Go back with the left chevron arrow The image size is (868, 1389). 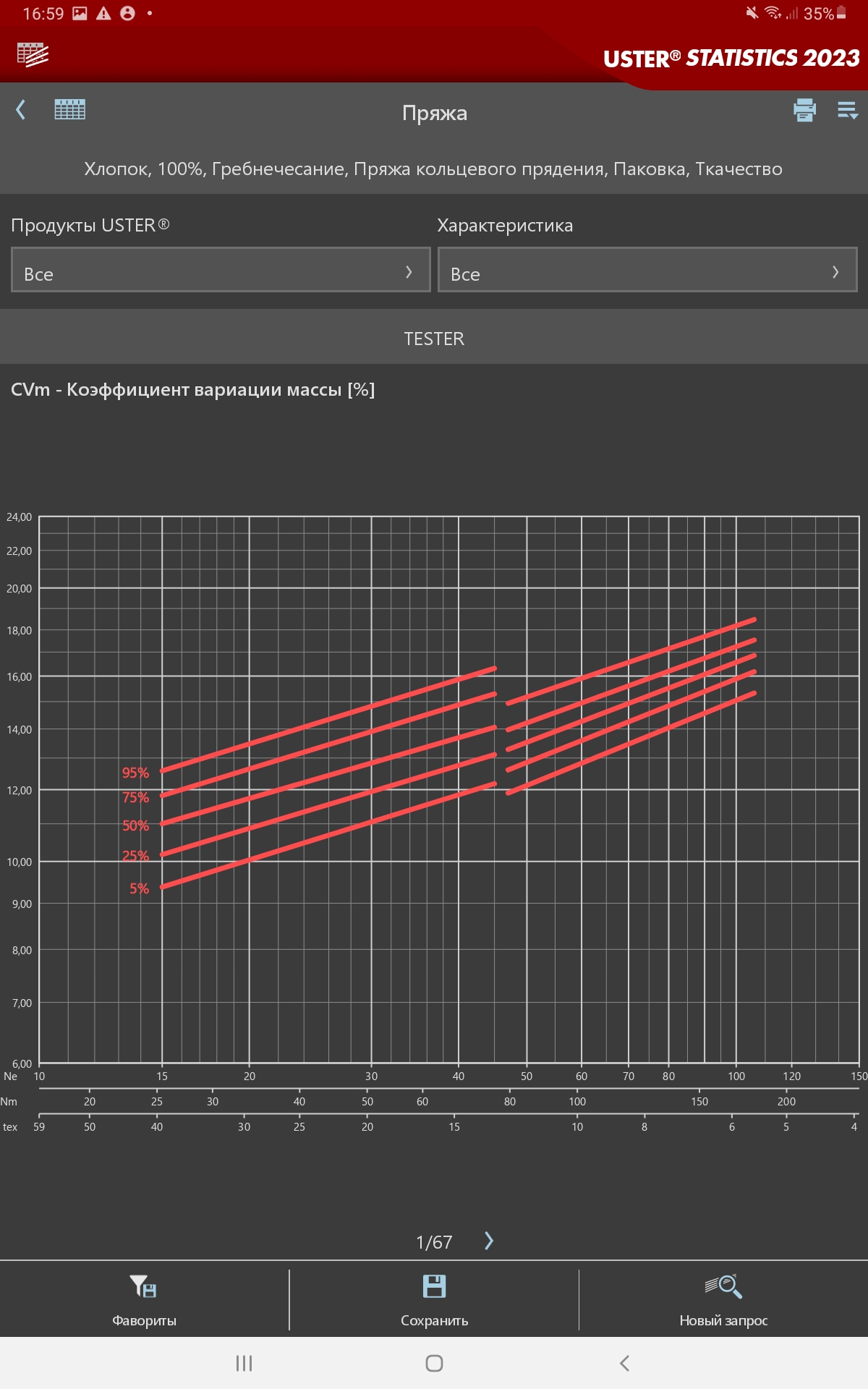(x=21, y=110)
